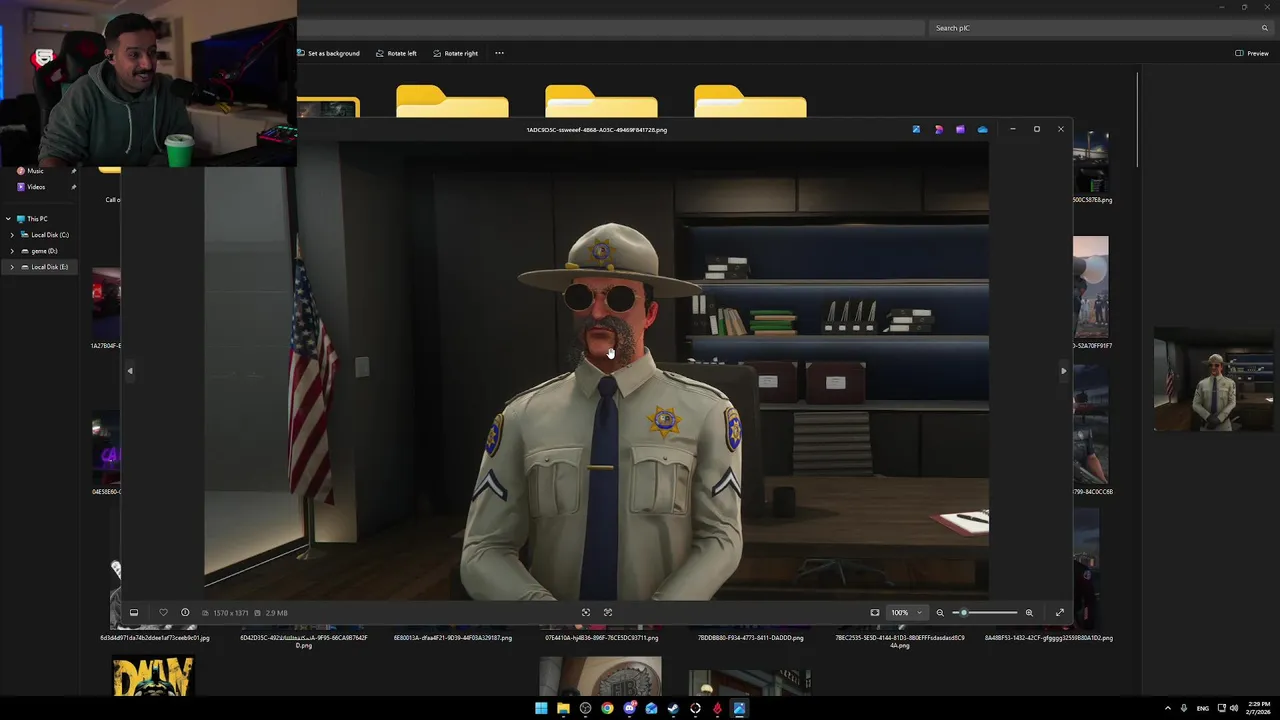The width and height of the screenshot is (1280, 720).
Task: Open Videos in the File Explorer sidebar
Action: tap(36, 187)
